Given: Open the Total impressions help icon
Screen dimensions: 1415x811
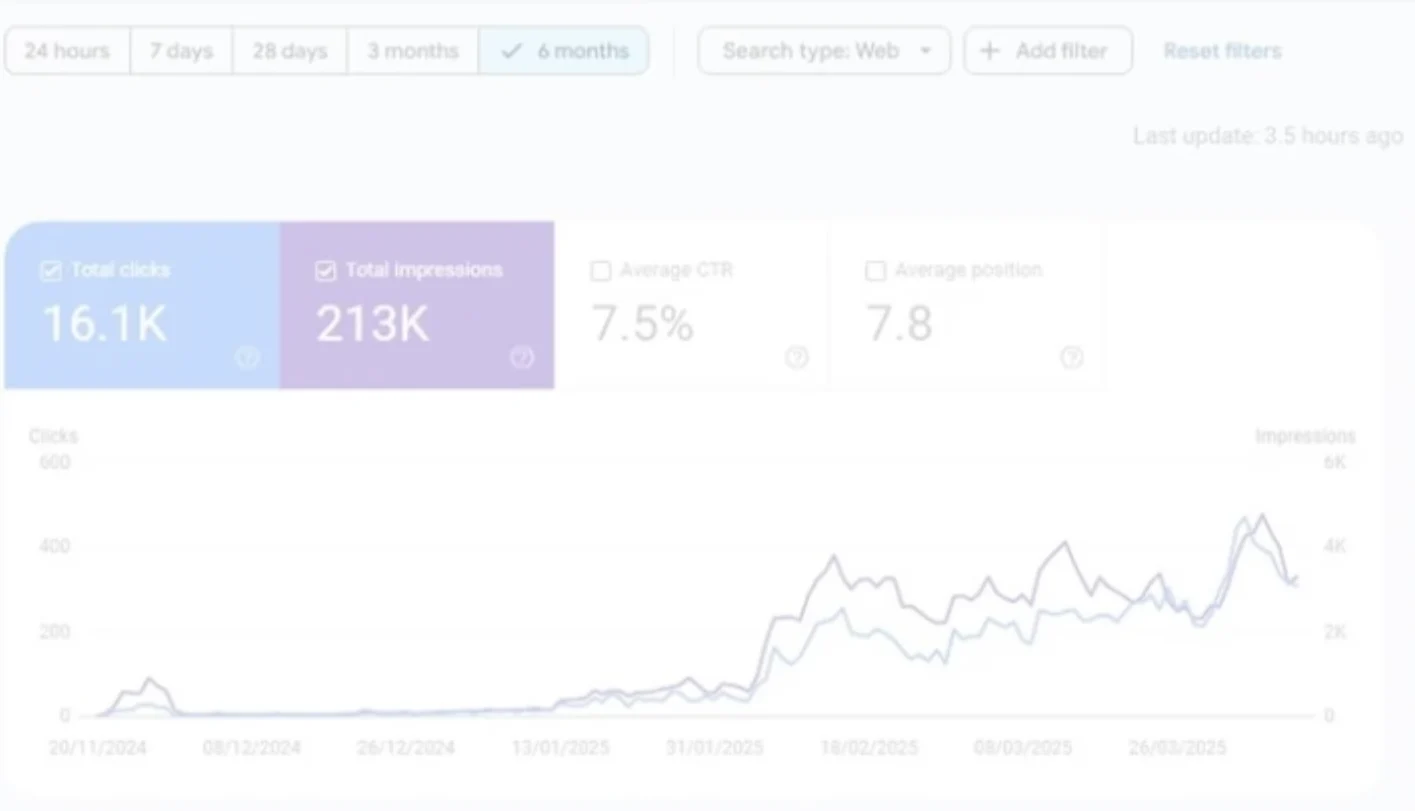Looking at the screenshot, I should [x=522, y=357].
